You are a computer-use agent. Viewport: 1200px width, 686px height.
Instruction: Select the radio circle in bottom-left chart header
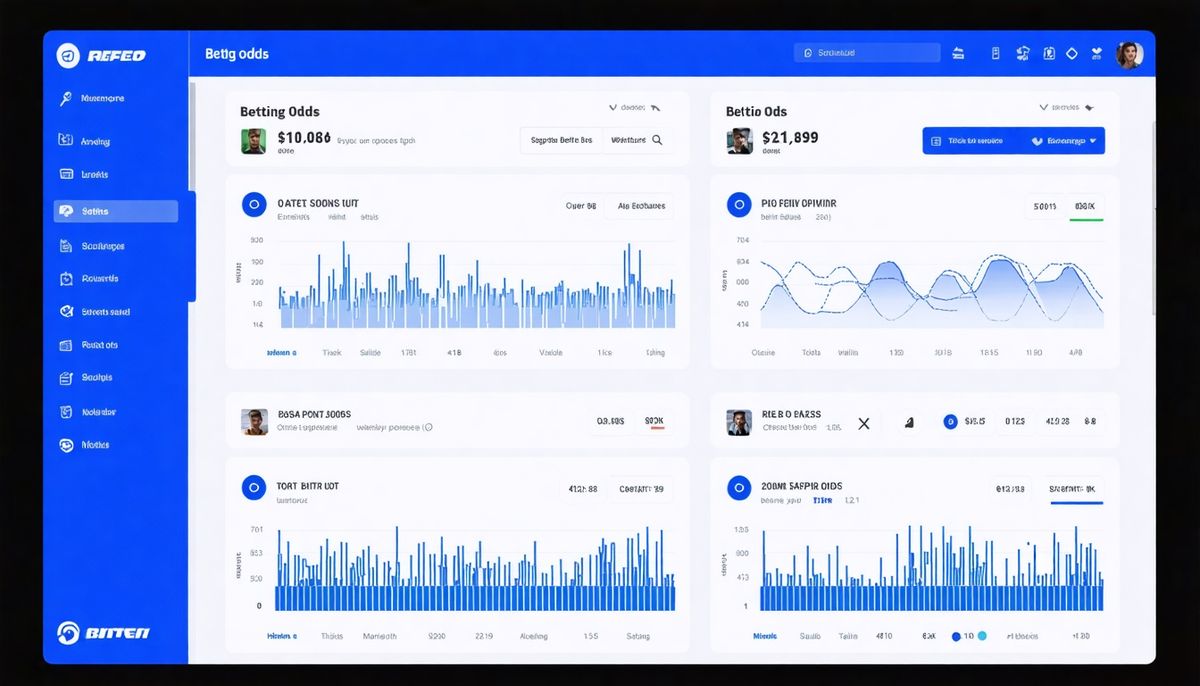click(x=254, y=488)
